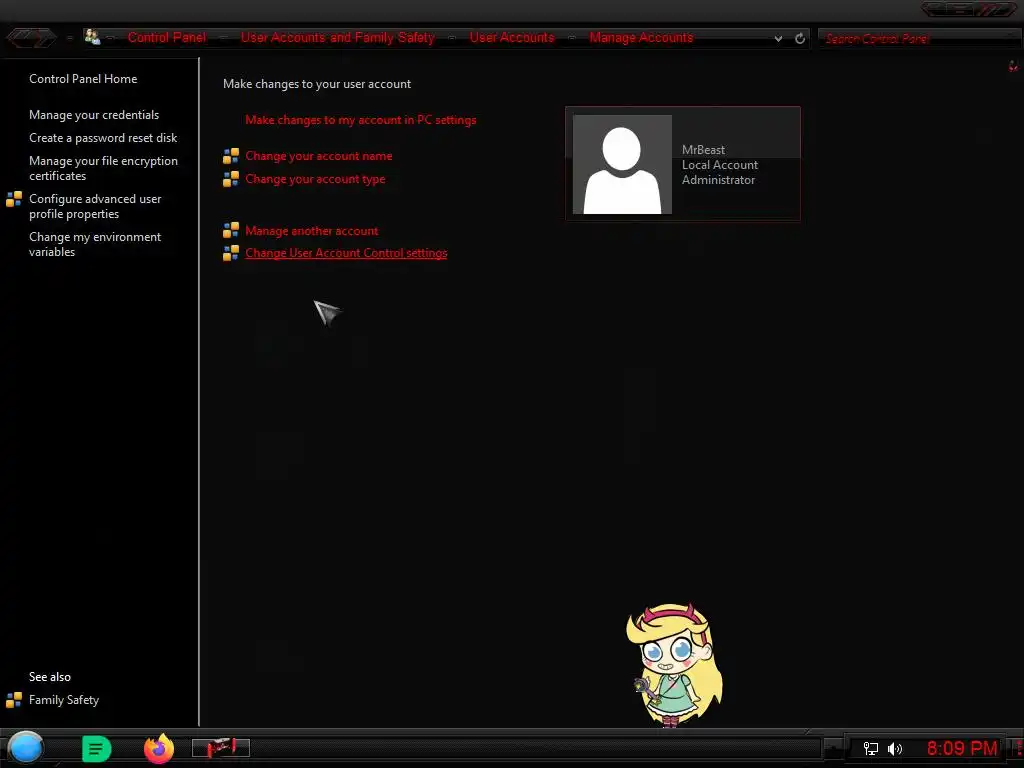Click the shield icon beside Family Safety

(x=14, y=700)
